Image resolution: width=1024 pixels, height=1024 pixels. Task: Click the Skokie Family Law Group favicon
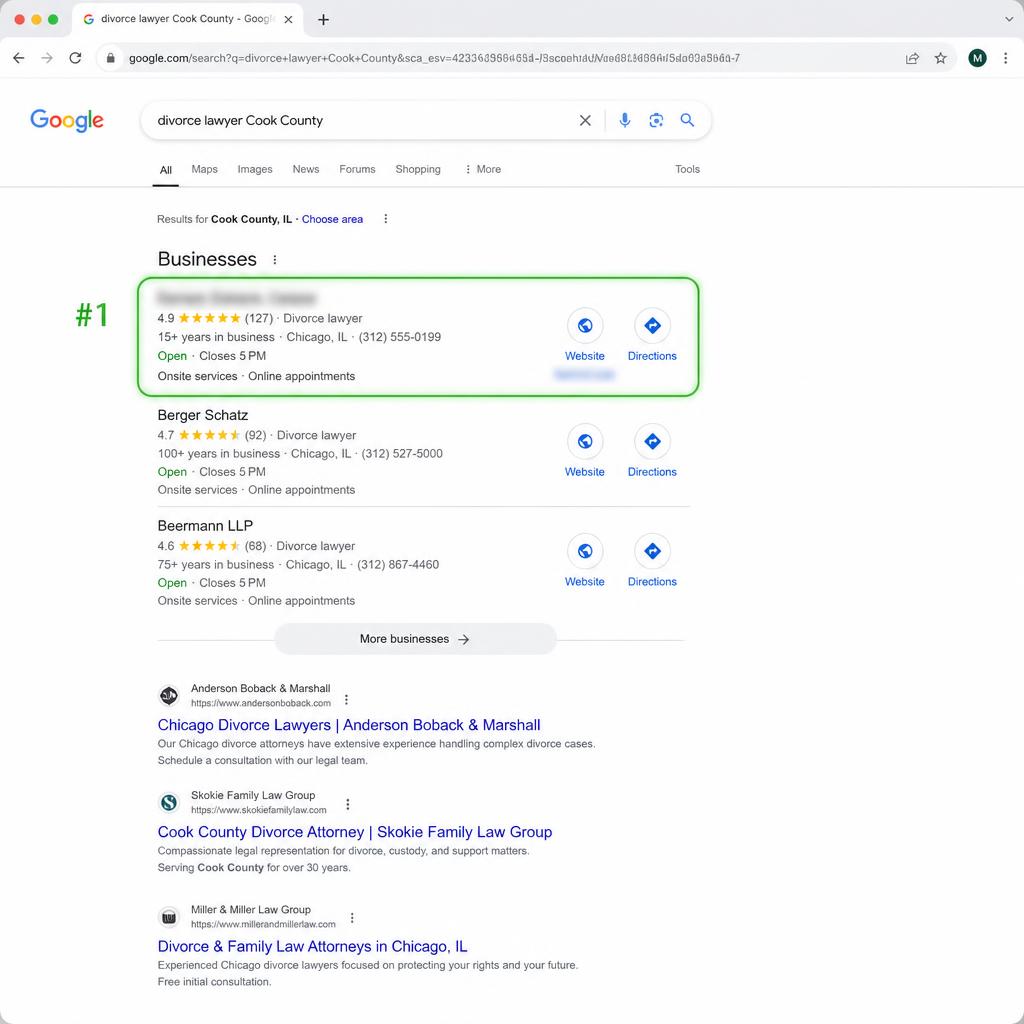pos(169,803)
